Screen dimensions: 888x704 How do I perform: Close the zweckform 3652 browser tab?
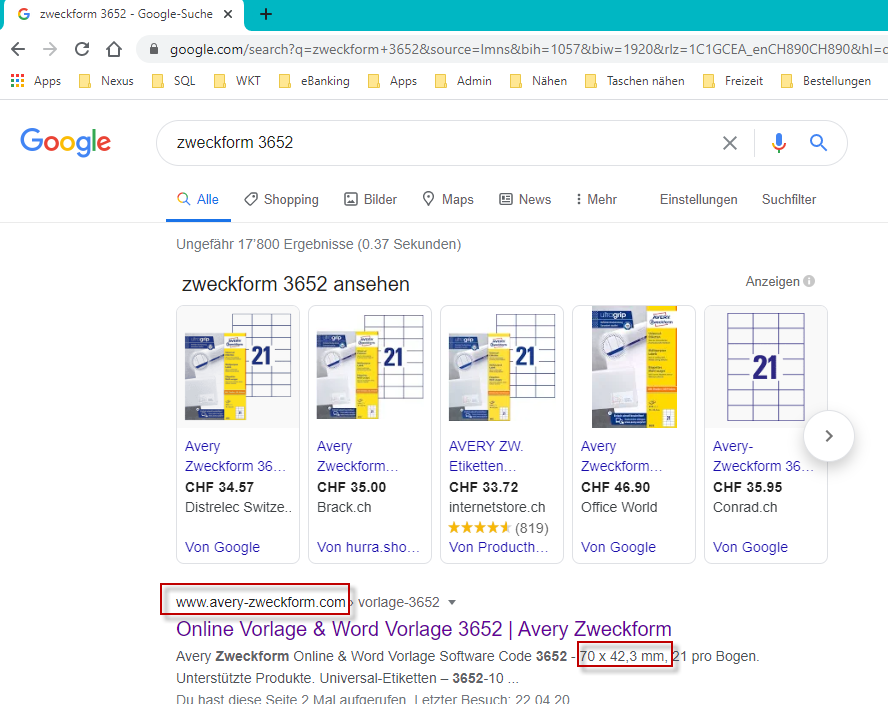tap(228, 14)
